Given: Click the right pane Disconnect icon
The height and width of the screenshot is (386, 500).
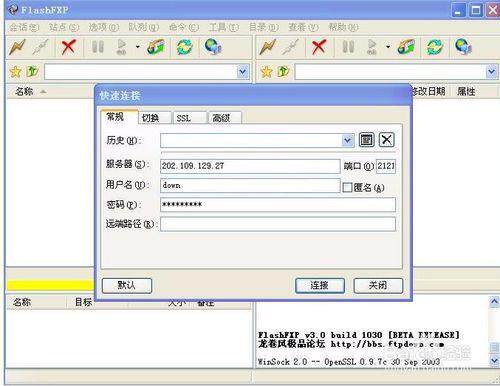Looking at the screenshot, I should coord(290,47).
